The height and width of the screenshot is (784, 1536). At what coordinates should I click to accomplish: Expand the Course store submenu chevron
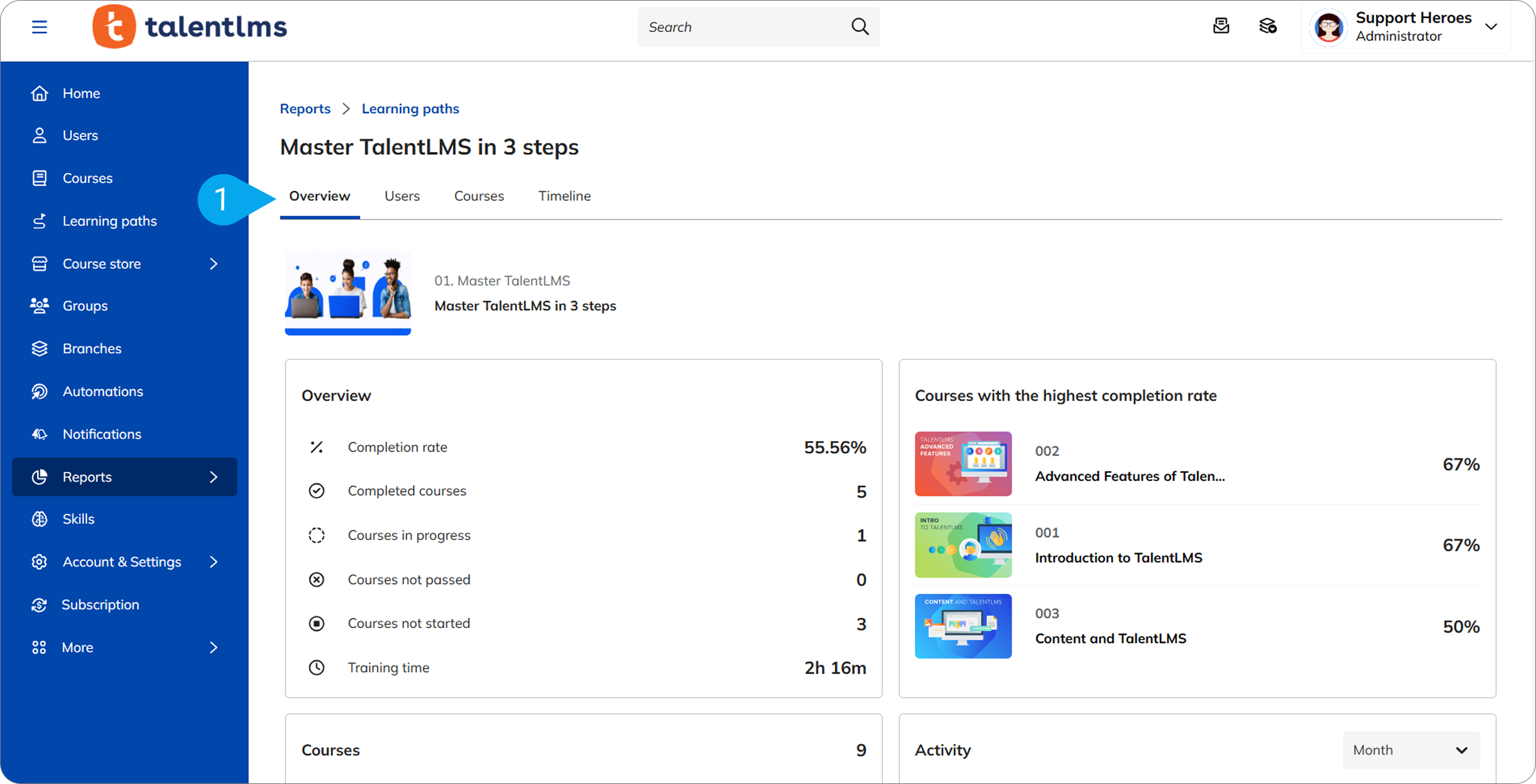coord(214,264)
